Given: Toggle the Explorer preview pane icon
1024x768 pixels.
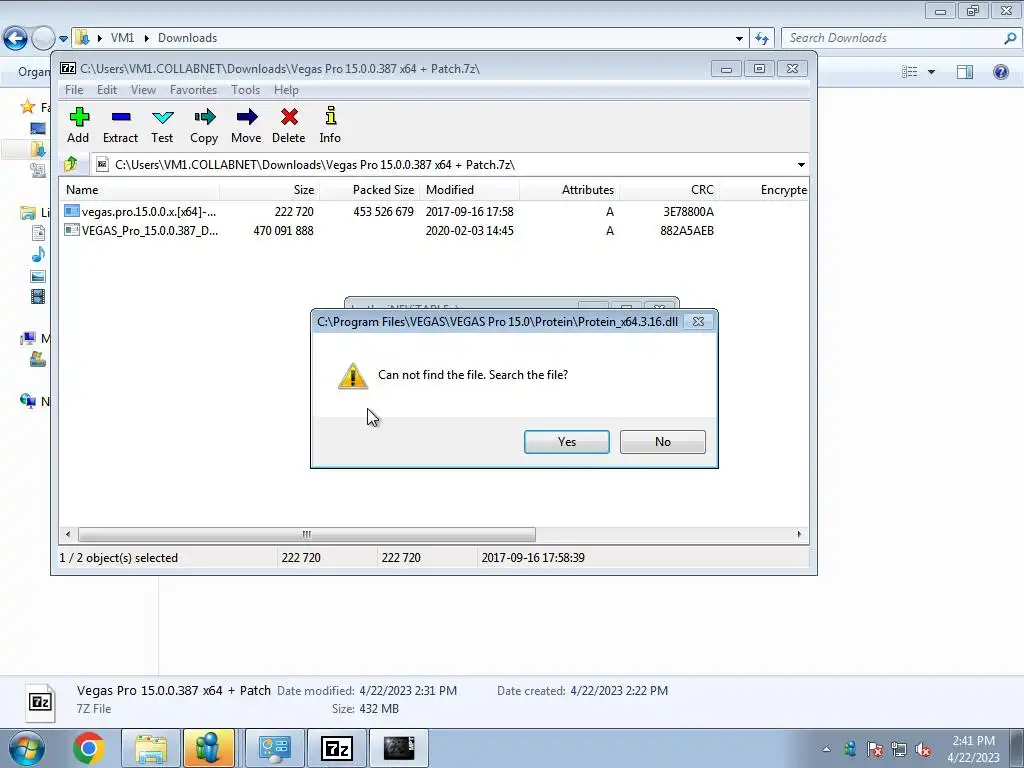Looking at the screenshot, I should pyautogui.click(x=965, y=72).
